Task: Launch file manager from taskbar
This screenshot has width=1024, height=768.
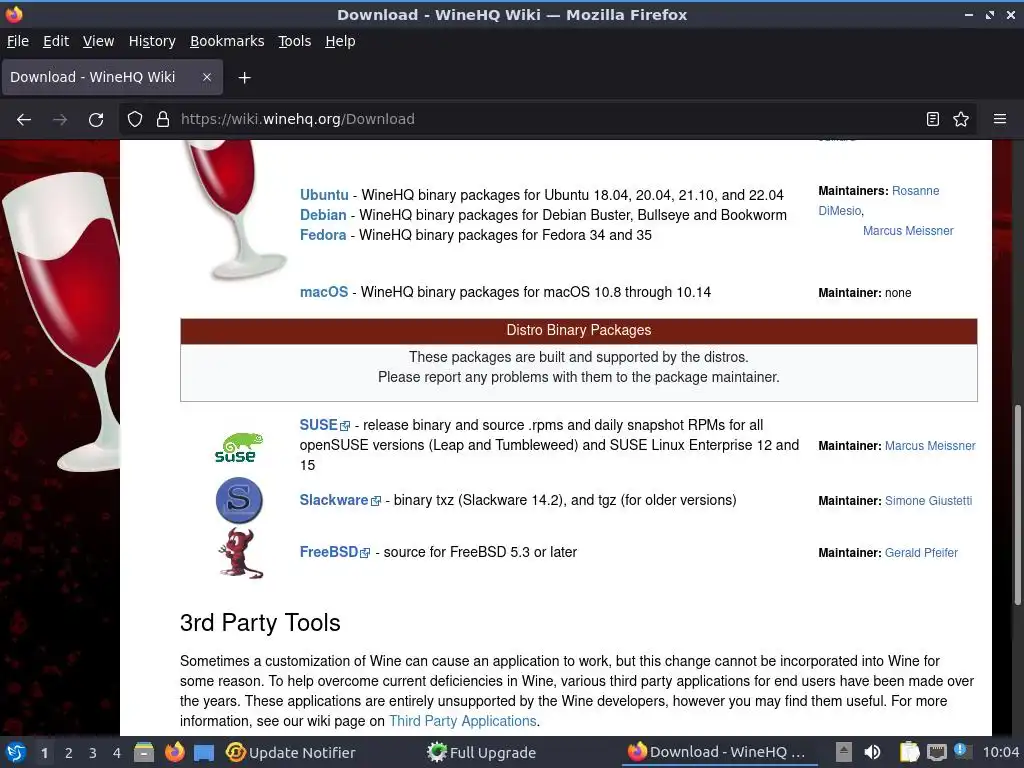Action: pos(144,752)
